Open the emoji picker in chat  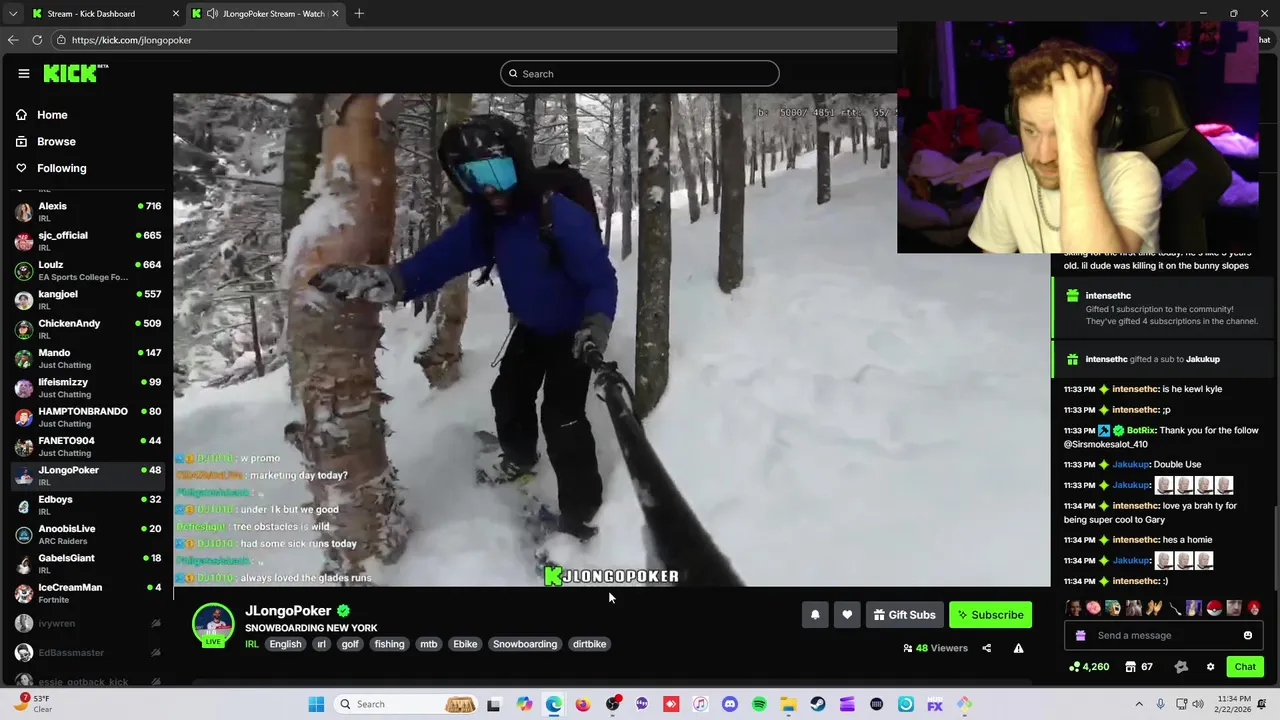click(x=1248, y=635)
